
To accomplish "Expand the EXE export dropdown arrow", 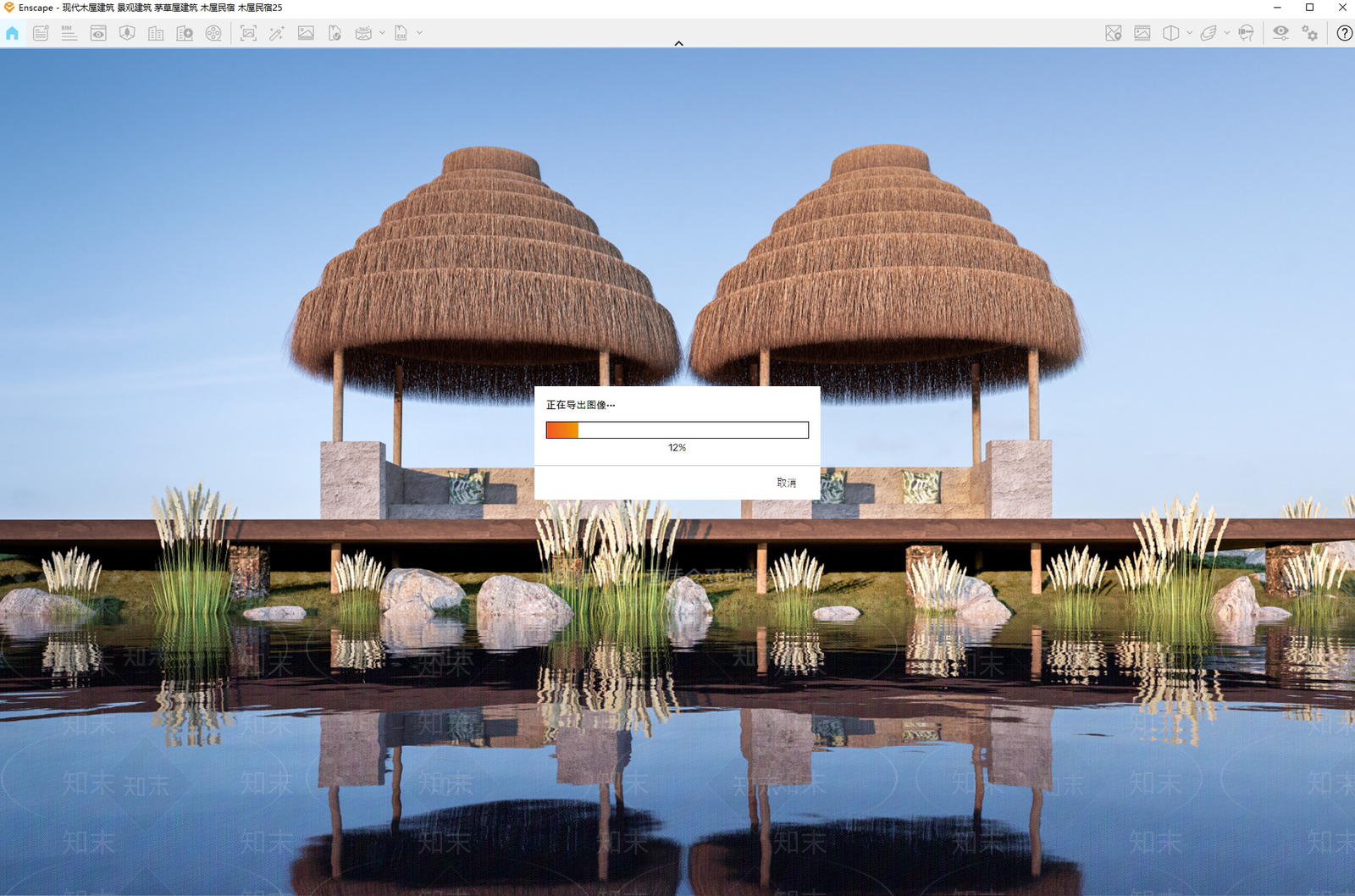I will [419, 33].
